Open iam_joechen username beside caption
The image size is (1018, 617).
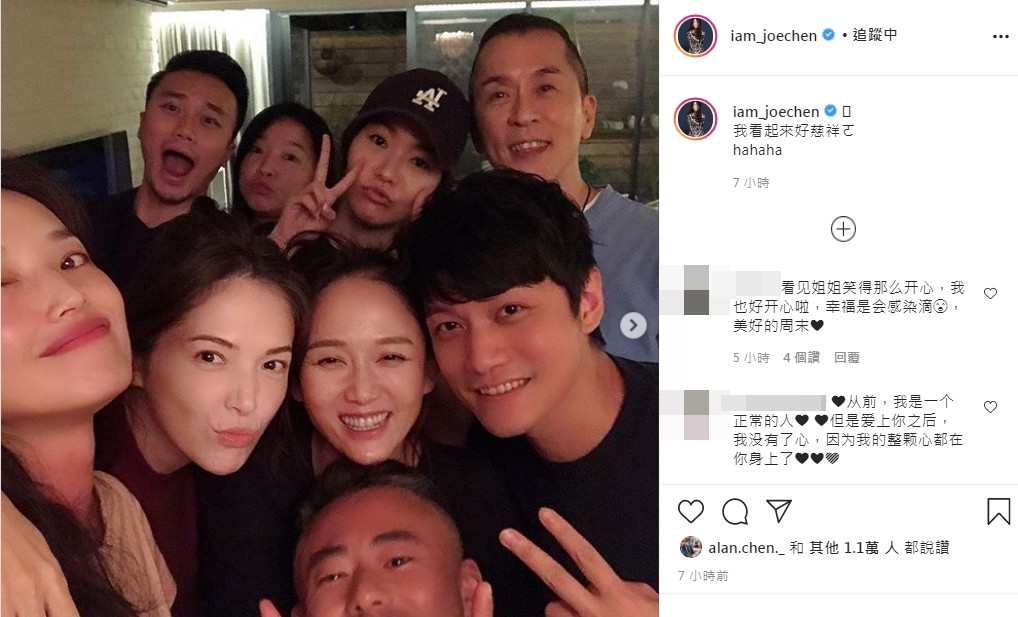point(776,112)
